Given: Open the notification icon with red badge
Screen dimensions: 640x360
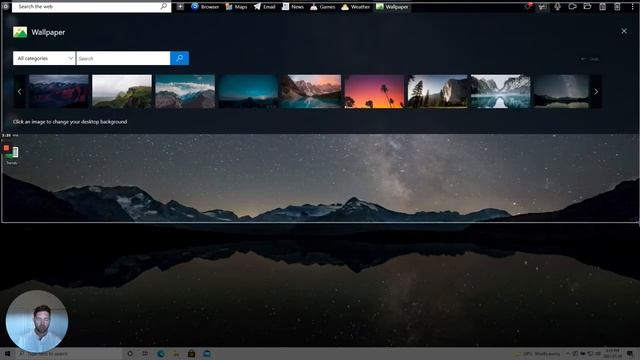Looking at the screenshot, I should tap(528, 7).
